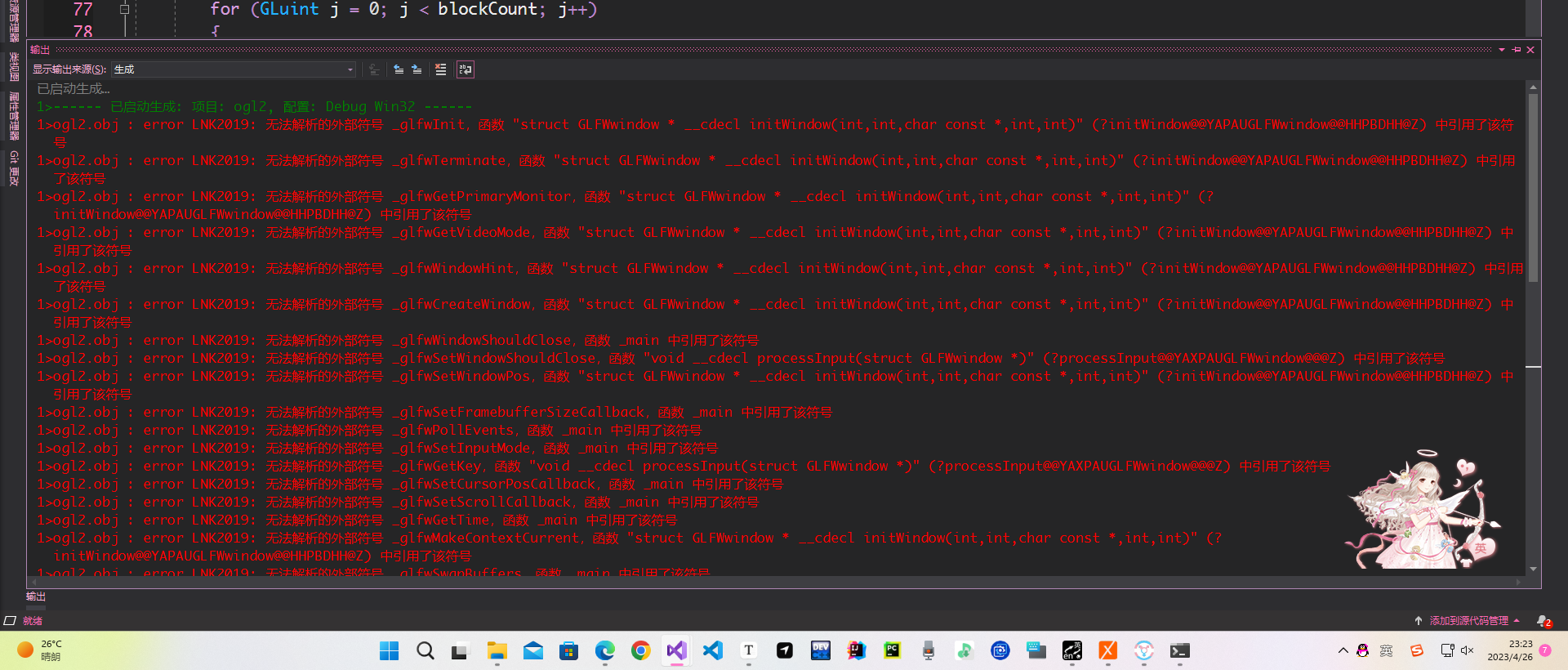Select the _glfwTerminate LNK2019 error line
Viewport: 1568px width, 670px height.
[x=776, y=169]
